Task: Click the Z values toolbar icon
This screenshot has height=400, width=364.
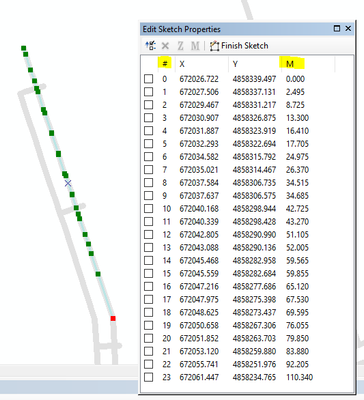Action: click(180, 46)
